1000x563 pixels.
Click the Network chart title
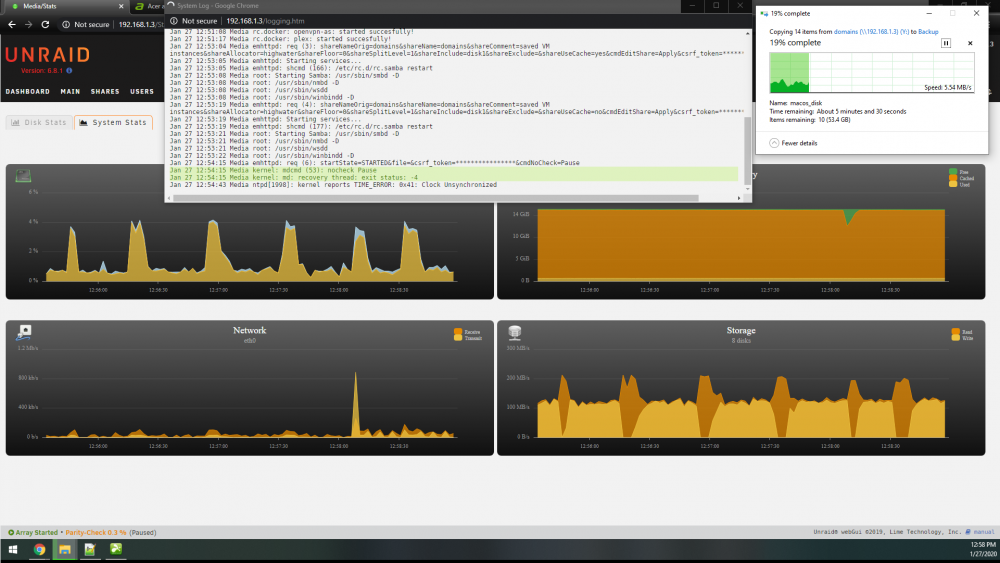pyautogui.click(x=249, y=330)
